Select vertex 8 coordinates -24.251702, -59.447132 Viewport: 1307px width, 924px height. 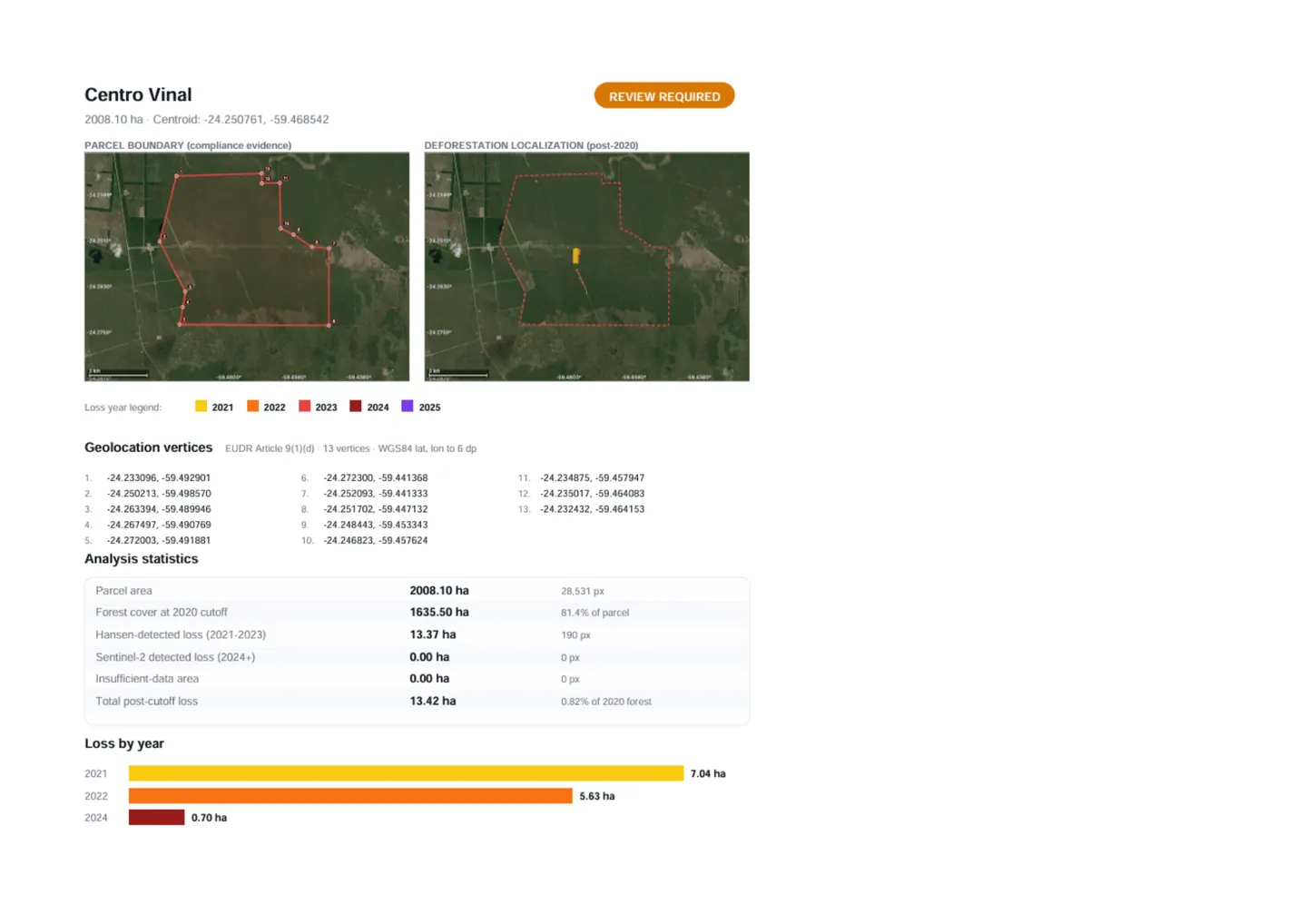376,509
